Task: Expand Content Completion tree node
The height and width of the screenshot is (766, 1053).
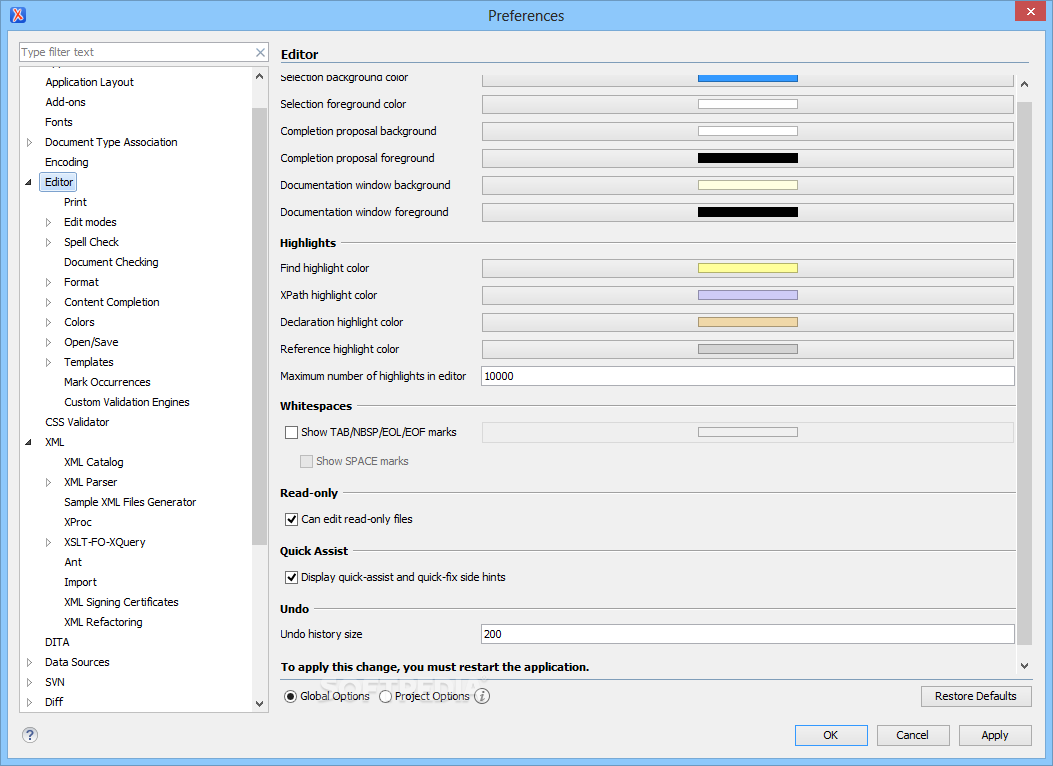Action: tap(48, 302)
